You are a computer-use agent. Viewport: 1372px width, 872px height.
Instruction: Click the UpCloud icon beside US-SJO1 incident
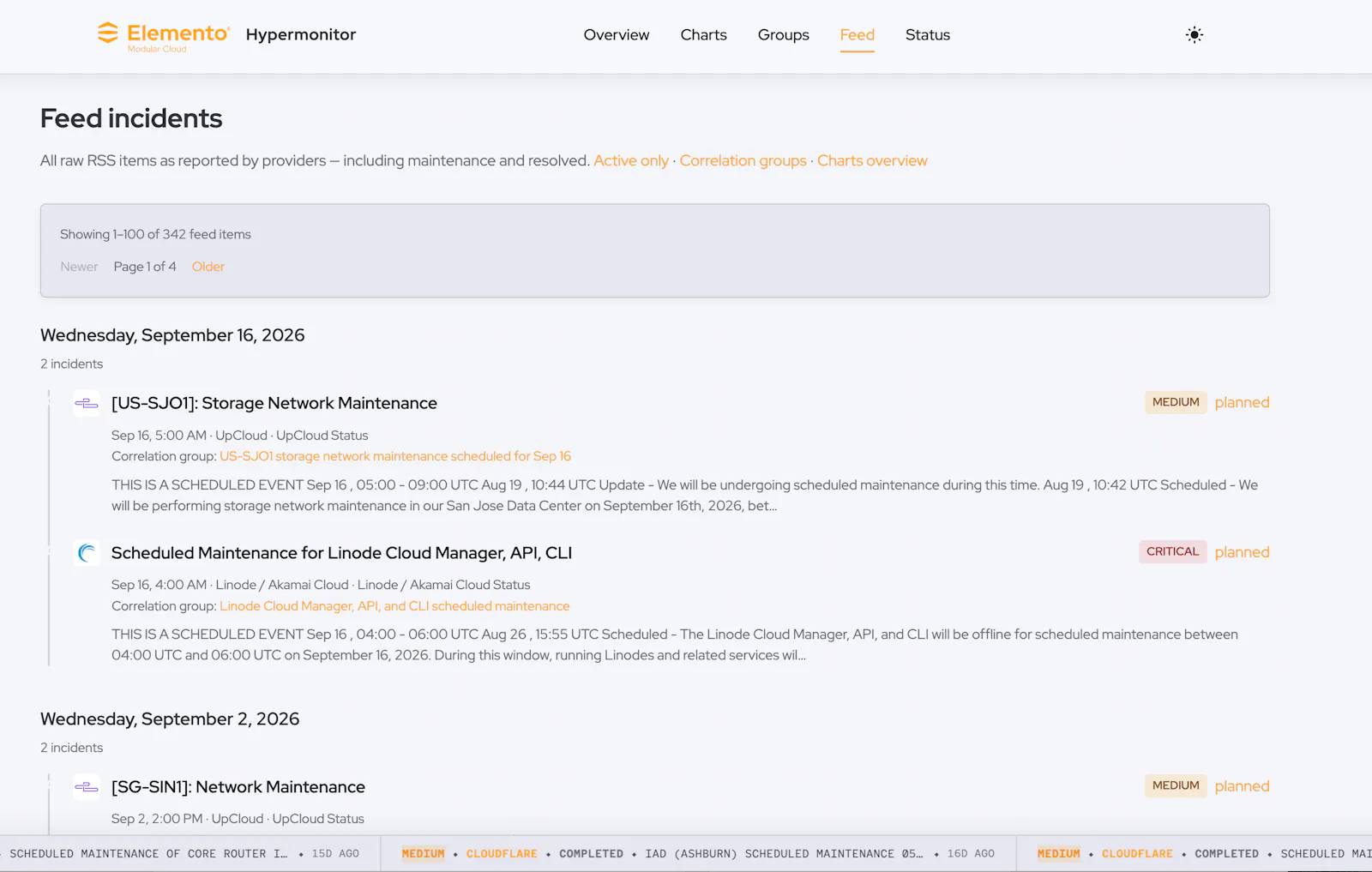pos(87,403)
